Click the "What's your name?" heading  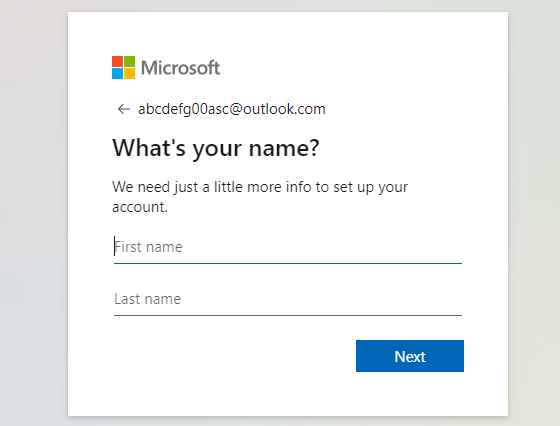pos(216,148)
